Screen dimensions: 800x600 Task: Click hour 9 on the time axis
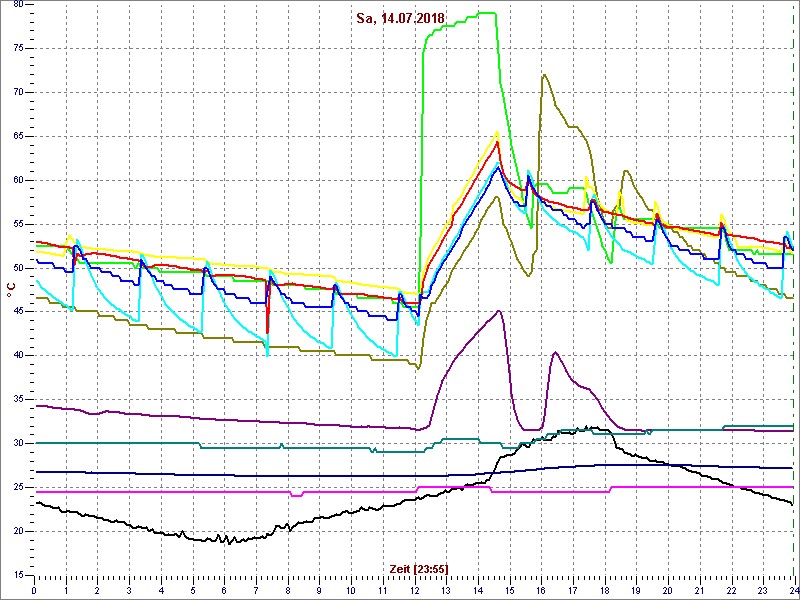click(x=319, y=589)
